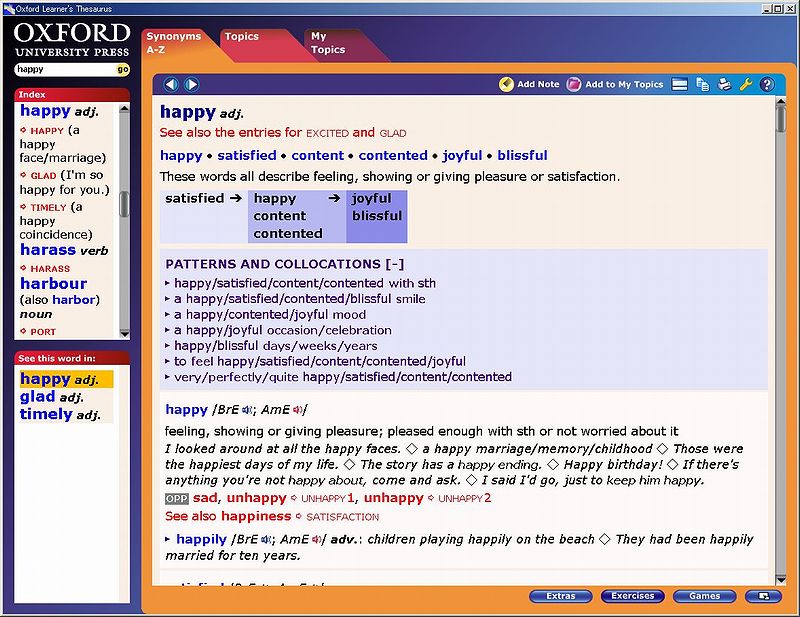
Task: Expand the happily derivative entry arrow
Action: pyautogui.click(x=169, y=540)
